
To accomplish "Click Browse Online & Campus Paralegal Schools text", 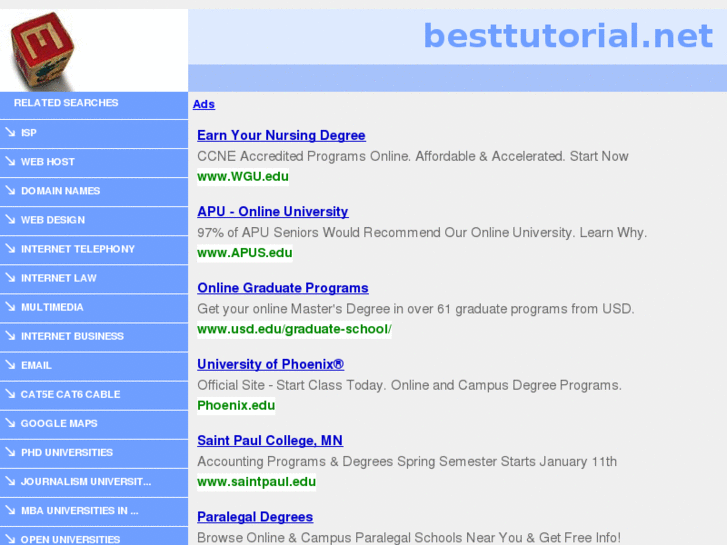I will [409, 538].
